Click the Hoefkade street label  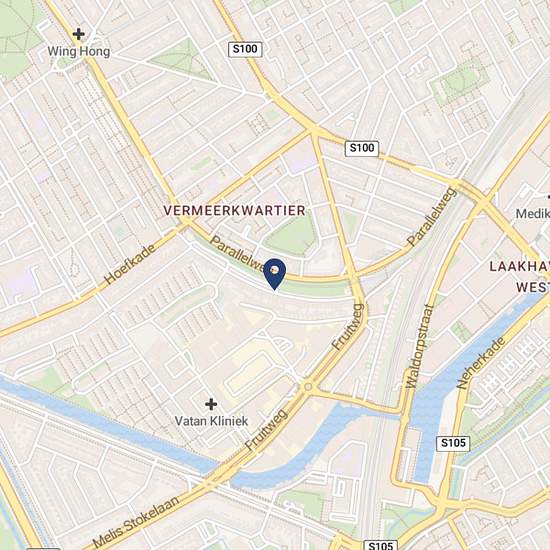tap(130, 263)
